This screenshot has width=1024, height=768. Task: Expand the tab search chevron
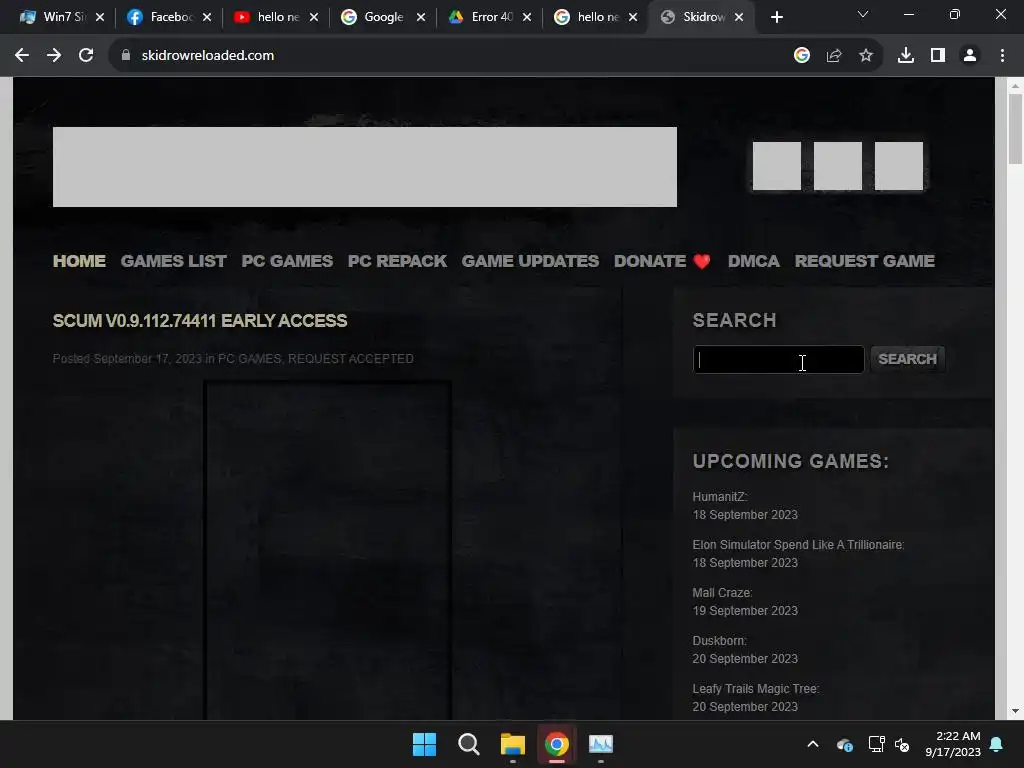[x=863, y=14]
